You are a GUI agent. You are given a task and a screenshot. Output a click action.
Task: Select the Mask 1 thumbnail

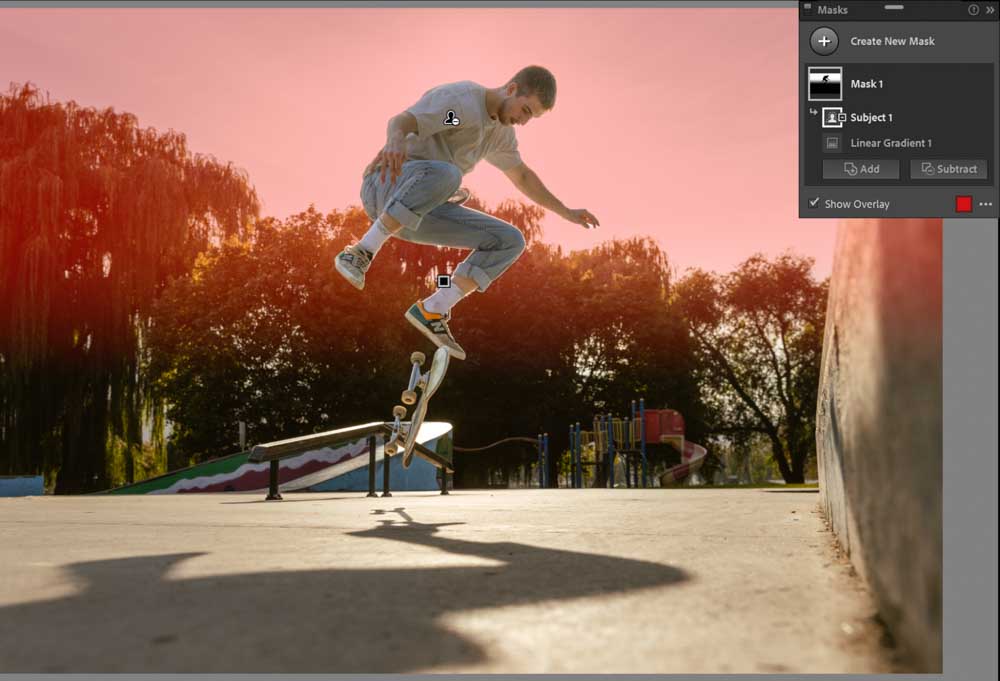coord(825,84)
